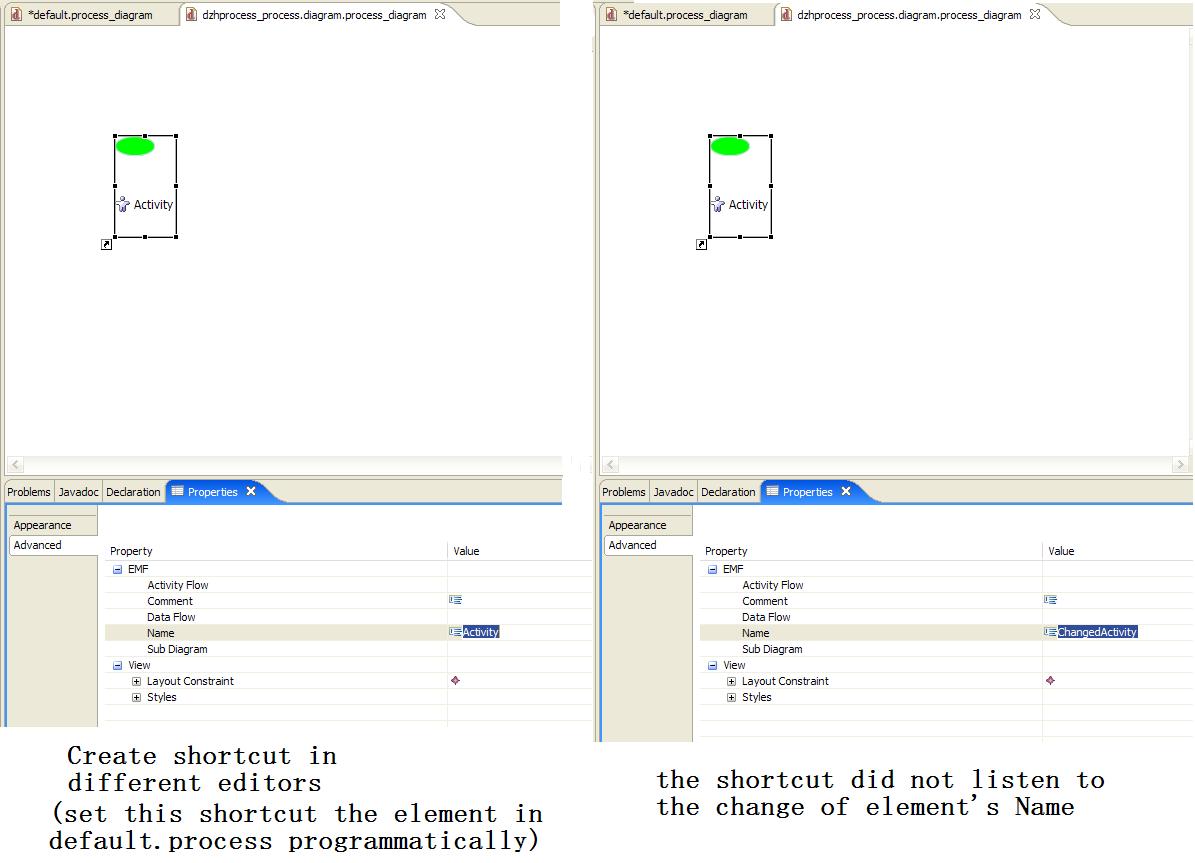Click Property column header in right table
This screenshot has width=1195, height=863.
pos(871,550)
